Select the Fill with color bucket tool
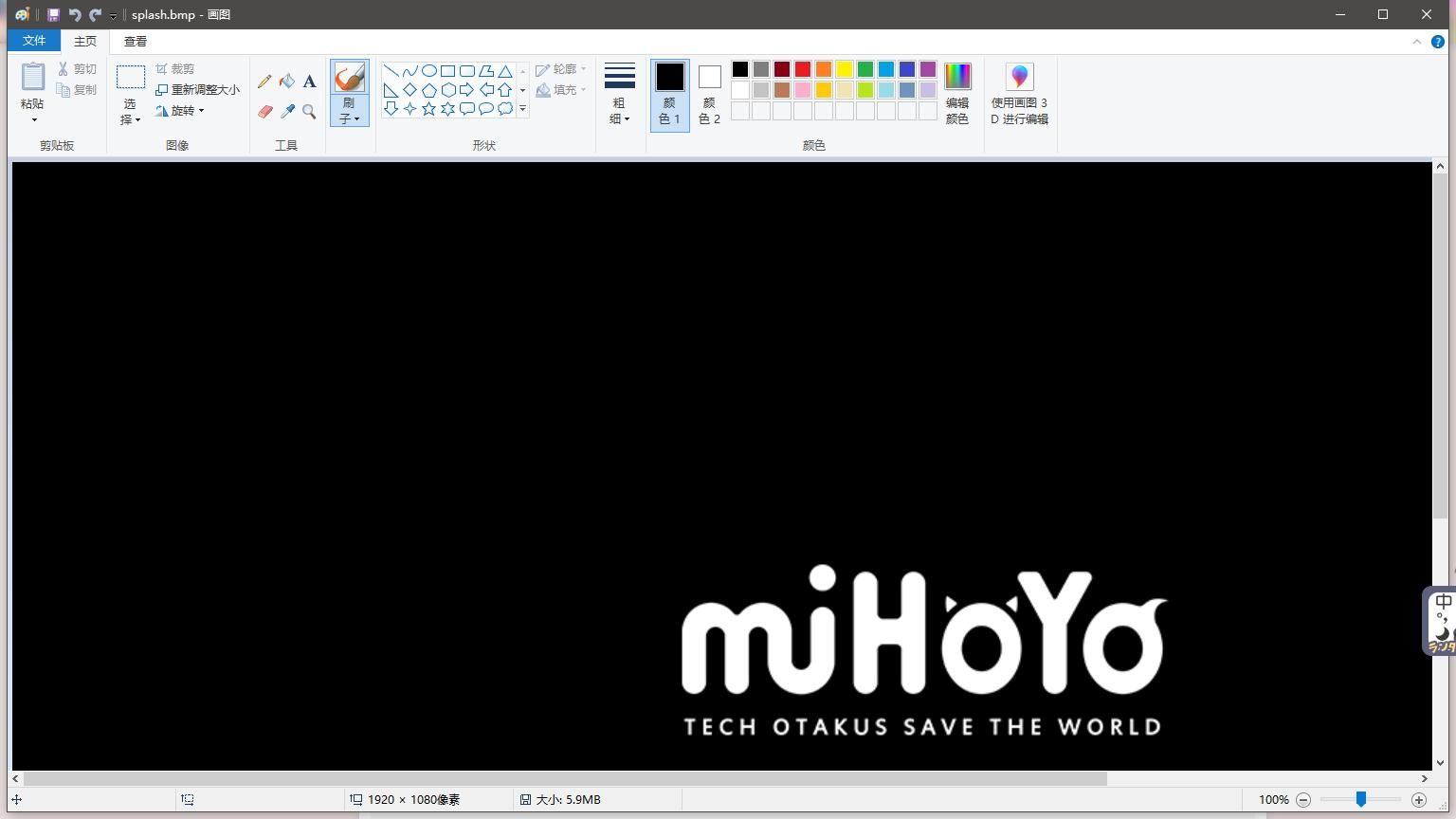 click(x=286, y=82)
